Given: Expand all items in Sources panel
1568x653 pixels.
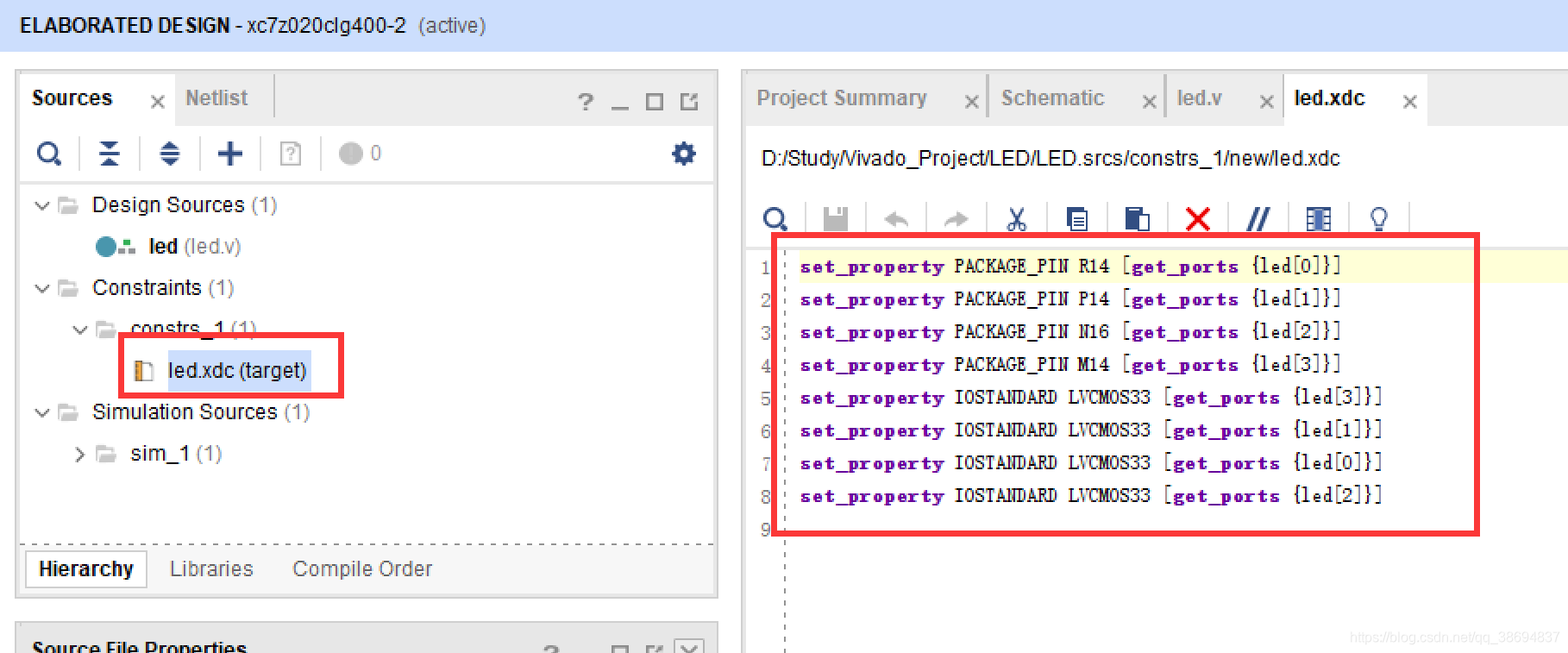Looking at the screenshot, I should point(170,154).
